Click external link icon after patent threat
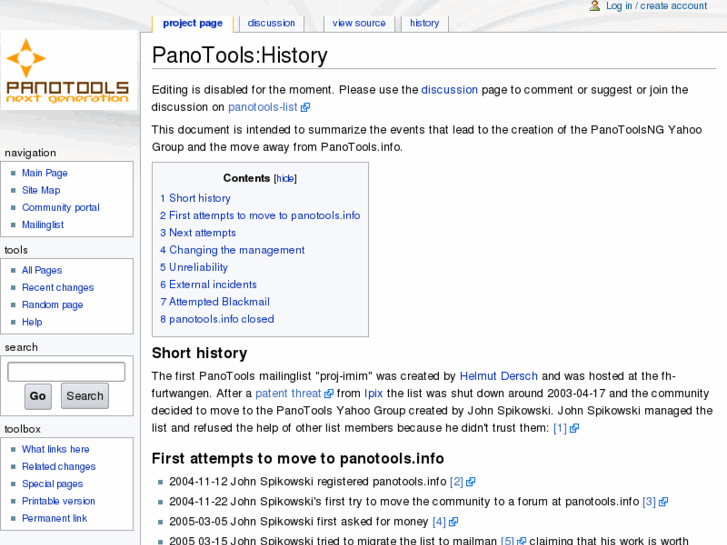Image resolution: width=727 pixels, height=545 pixels. 329,394
